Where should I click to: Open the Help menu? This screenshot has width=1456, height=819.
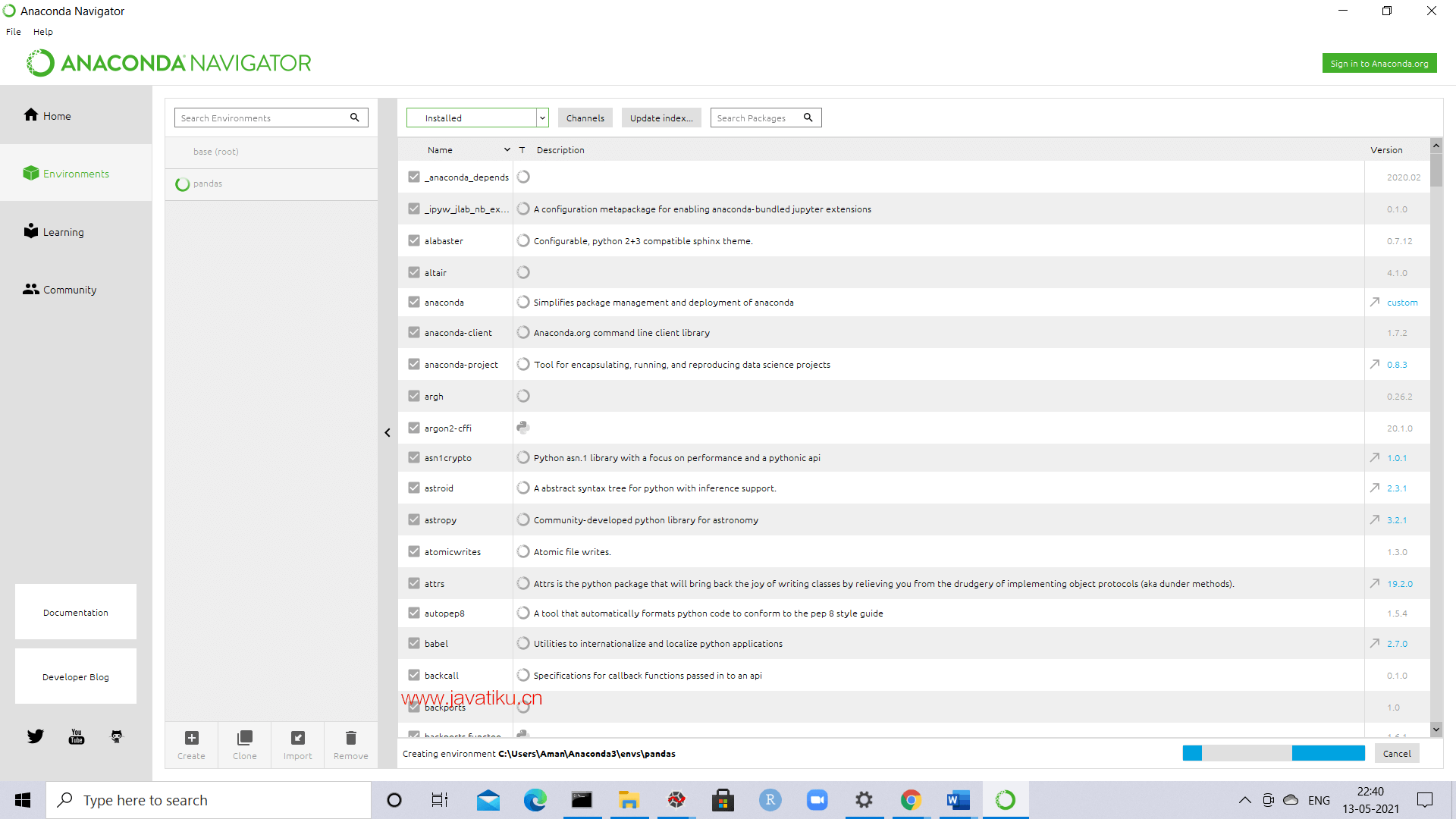pyautogui.click(x=43, y=32)
